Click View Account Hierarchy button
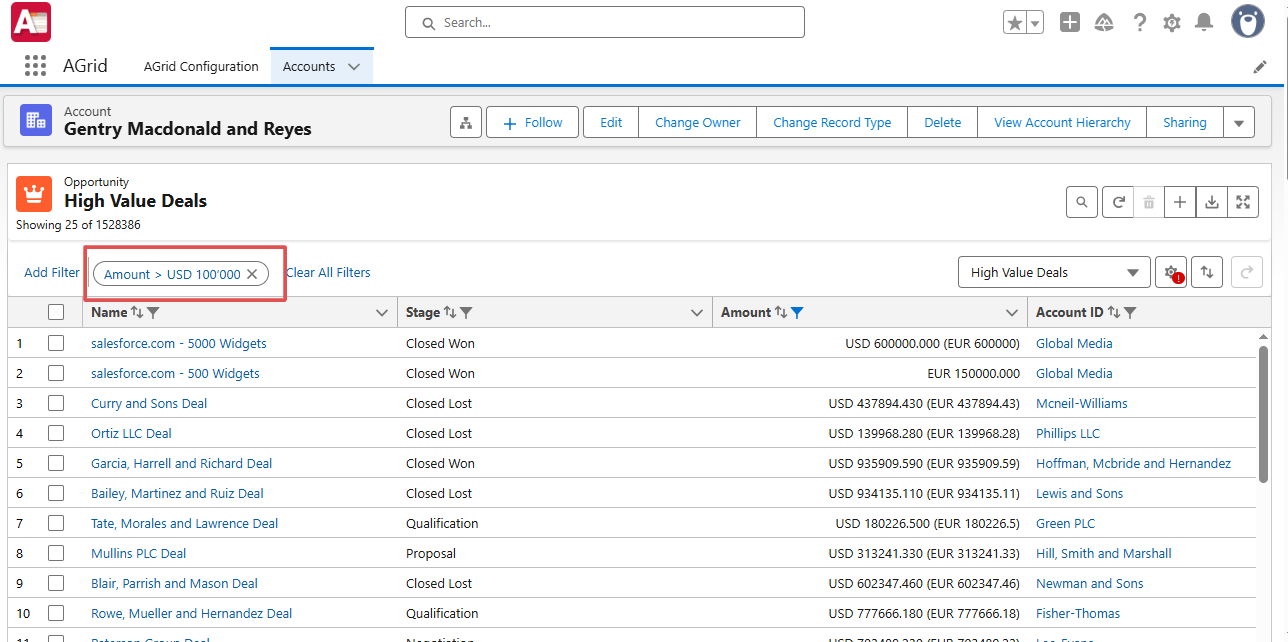Viewport: 1288px width, 642px height. click(x=1062, y=123)
